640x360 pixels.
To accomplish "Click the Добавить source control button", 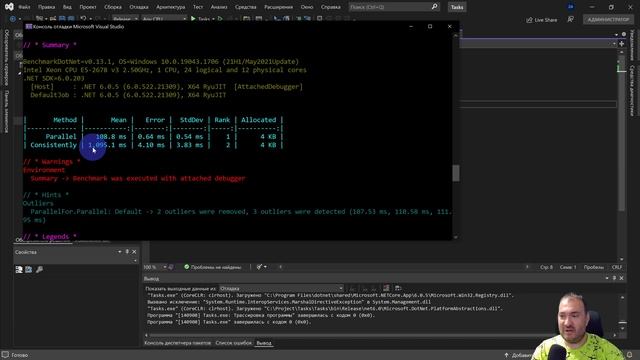I will coord(518,355).
